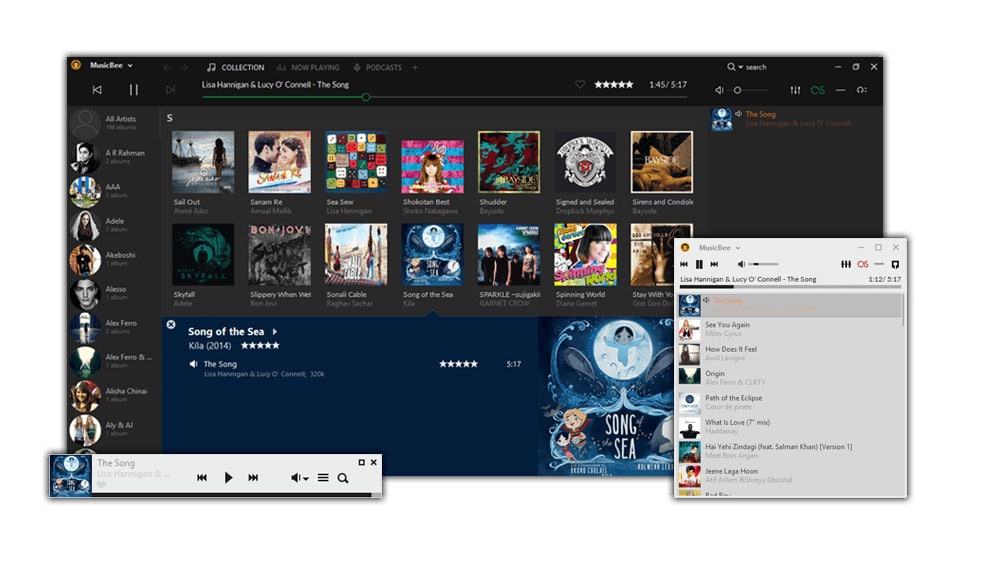Play How Does It Feel by Avril Lavigne

coord(790,353)
